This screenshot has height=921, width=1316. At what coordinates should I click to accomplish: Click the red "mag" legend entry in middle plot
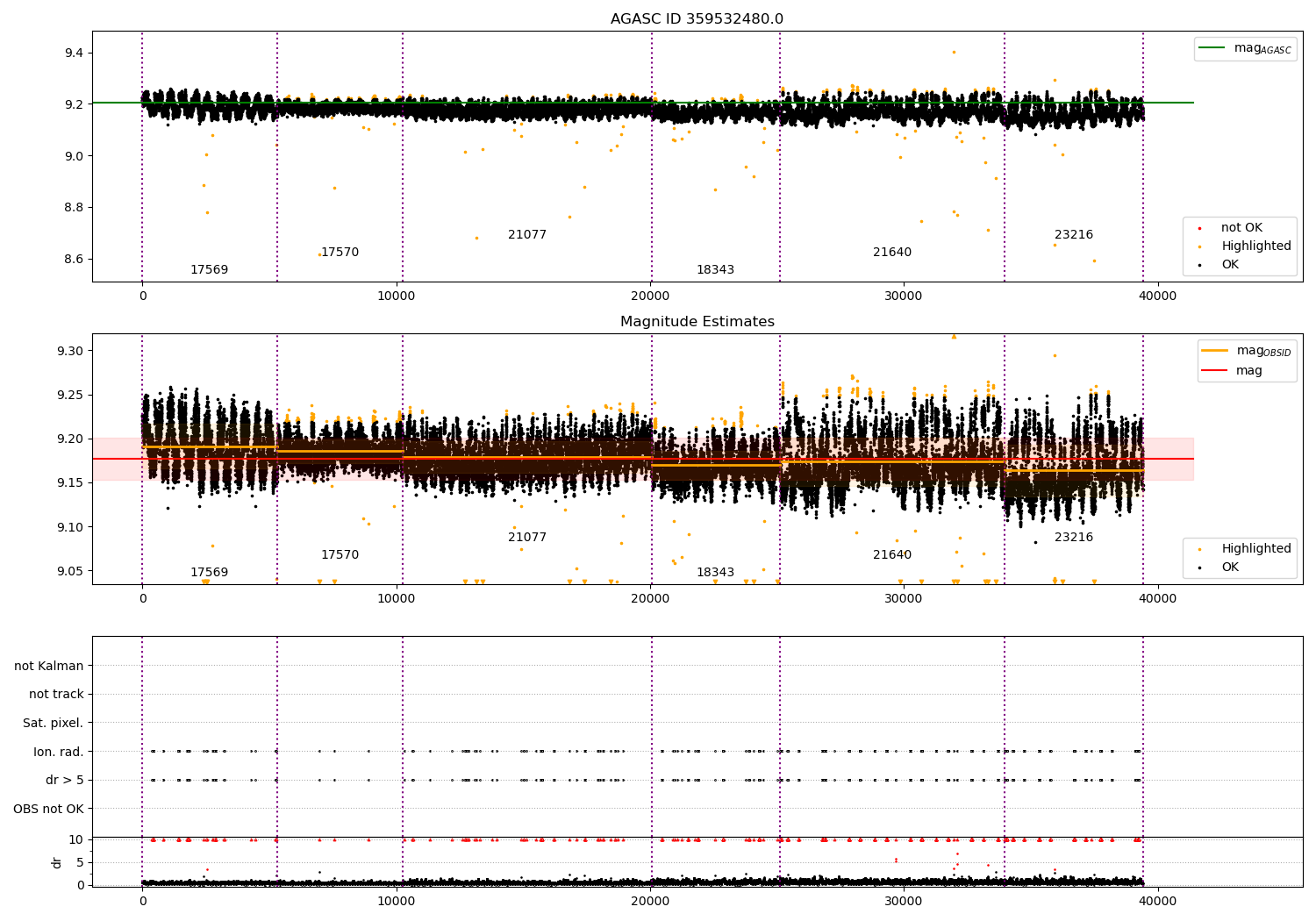coord(1248,371)
